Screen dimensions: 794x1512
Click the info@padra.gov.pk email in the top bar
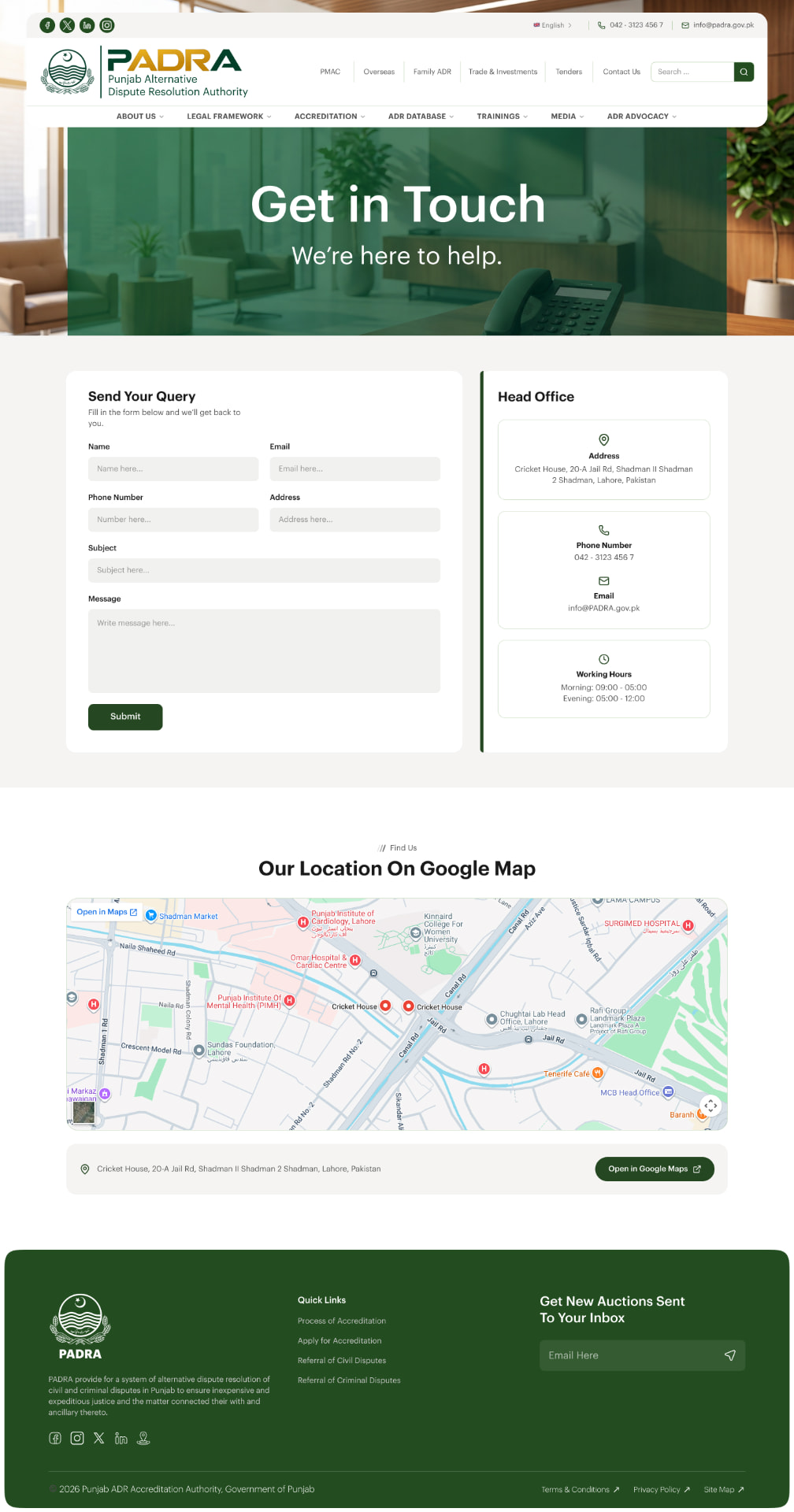click(724, 25)
